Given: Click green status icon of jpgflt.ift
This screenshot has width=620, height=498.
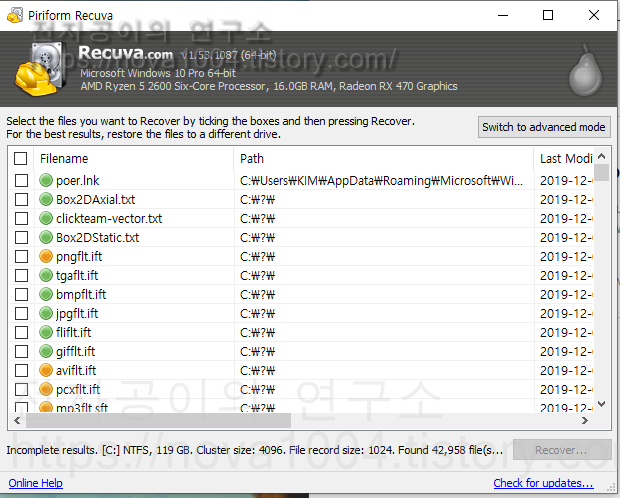Looking at the screenshot, I should pyautogui.click(x=46, y=313).
